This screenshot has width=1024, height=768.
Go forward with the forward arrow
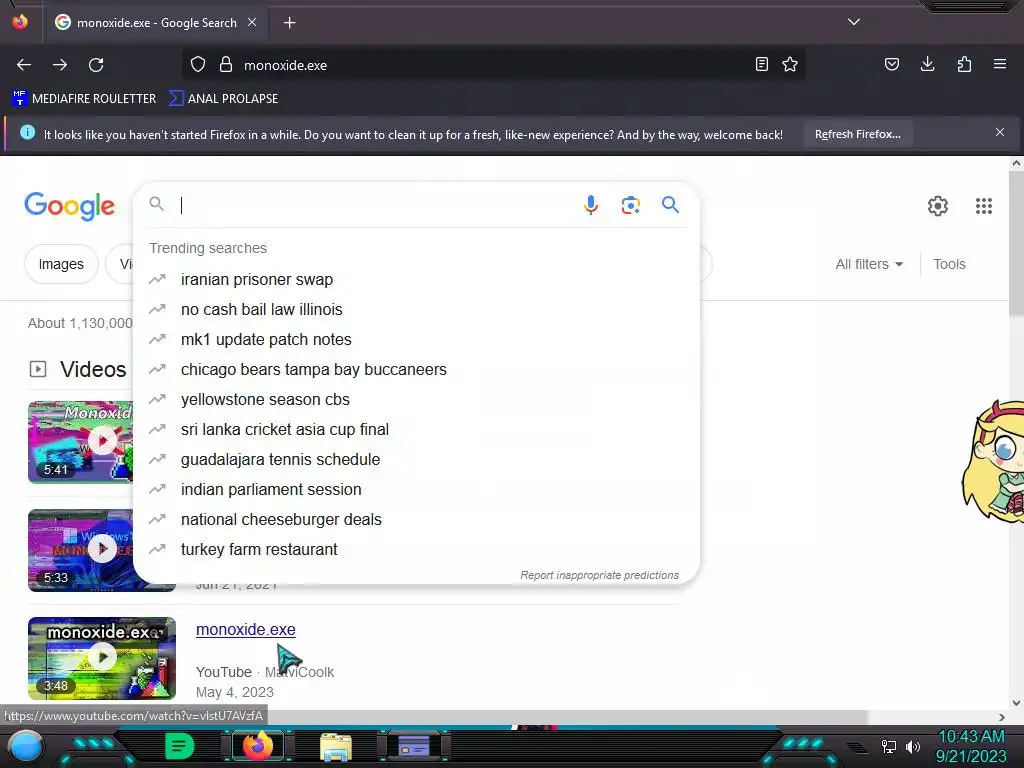[x=60, y=65]
